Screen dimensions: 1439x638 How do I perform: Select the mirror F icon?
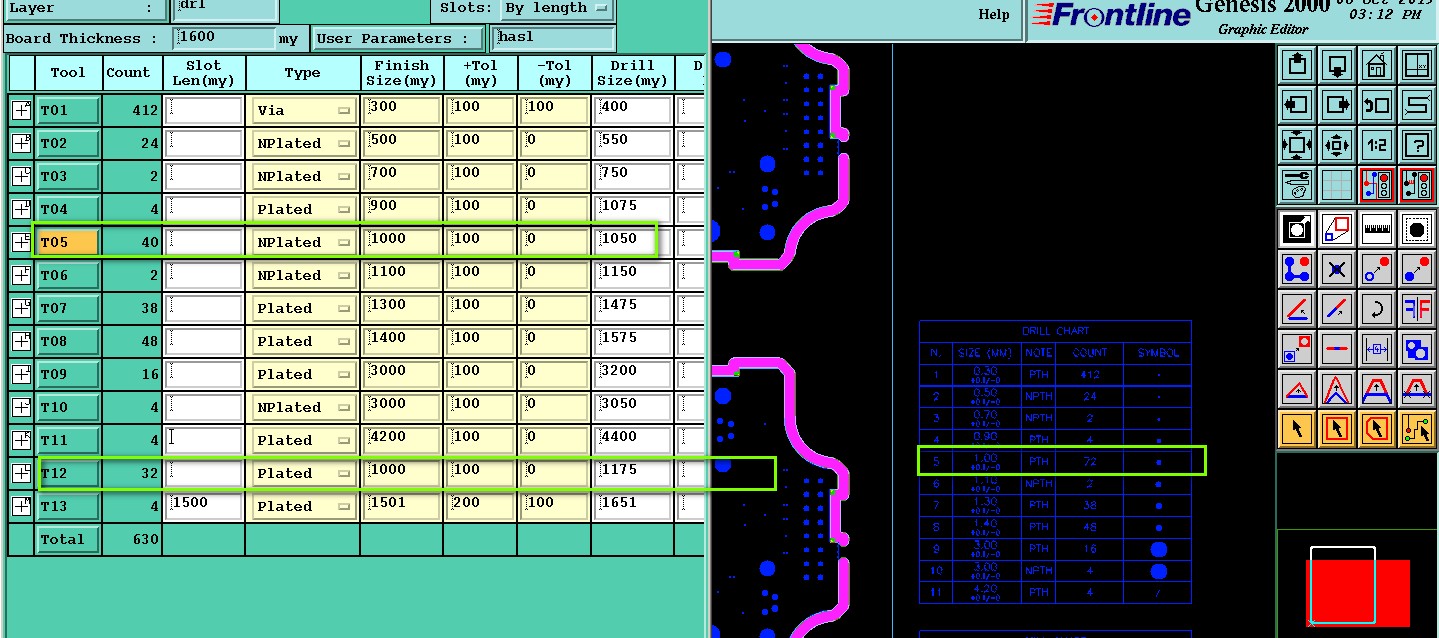[1417, 309]
